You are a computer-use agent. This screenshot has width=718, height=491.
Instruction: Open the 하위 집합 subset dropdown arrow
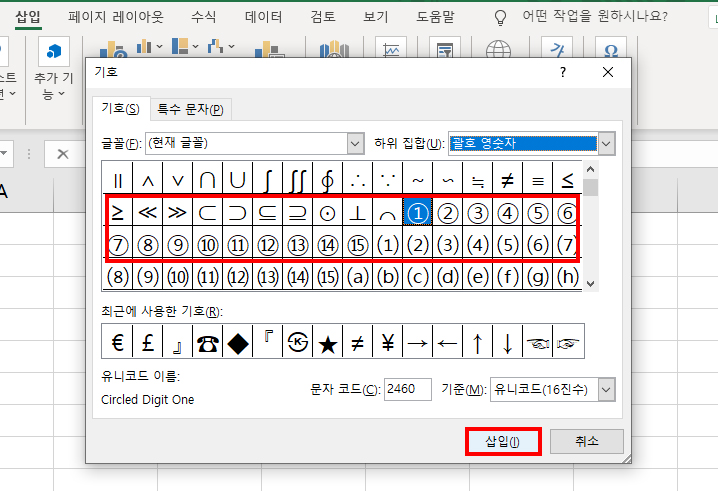pyautogui.click(x=606, y=144)
